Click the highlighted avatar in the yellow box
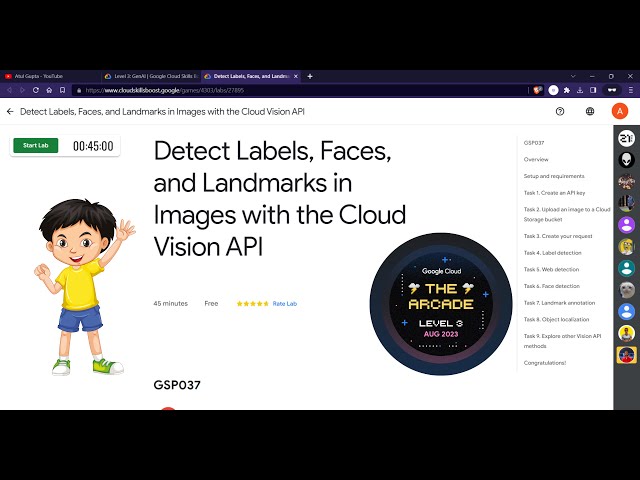640x480 pixels. [x=626, y=355]
